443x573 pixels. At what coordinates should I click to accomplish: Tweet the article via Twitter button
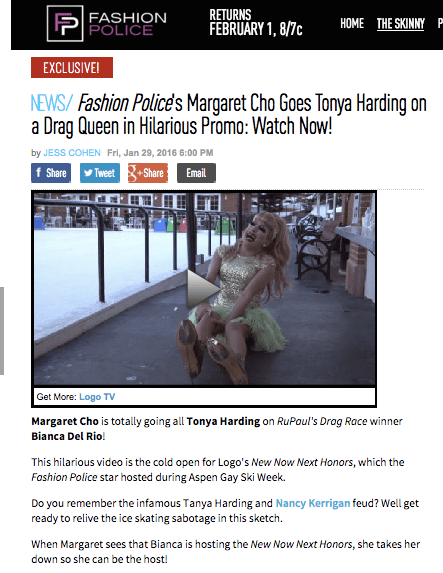[x=100, y=173]
